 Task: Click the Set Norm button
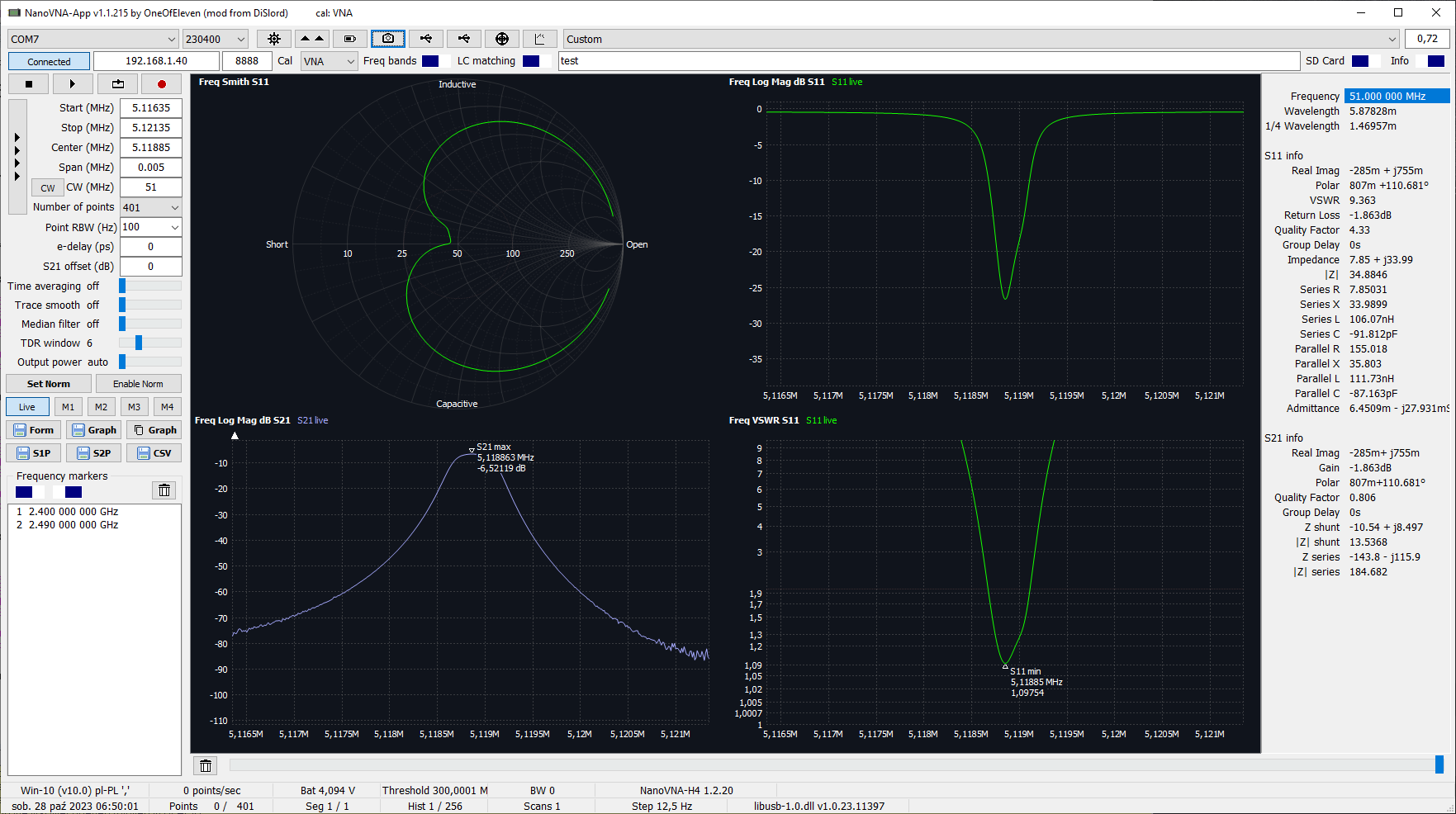tap(49, 384)
